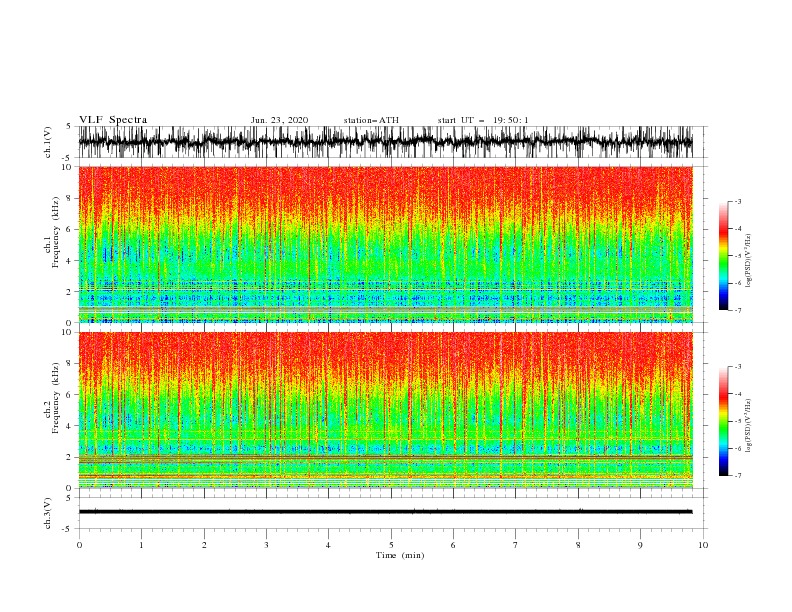Click the "VLF Spectra" title text
Screen dimensions: 792x612
pos(113,120)
